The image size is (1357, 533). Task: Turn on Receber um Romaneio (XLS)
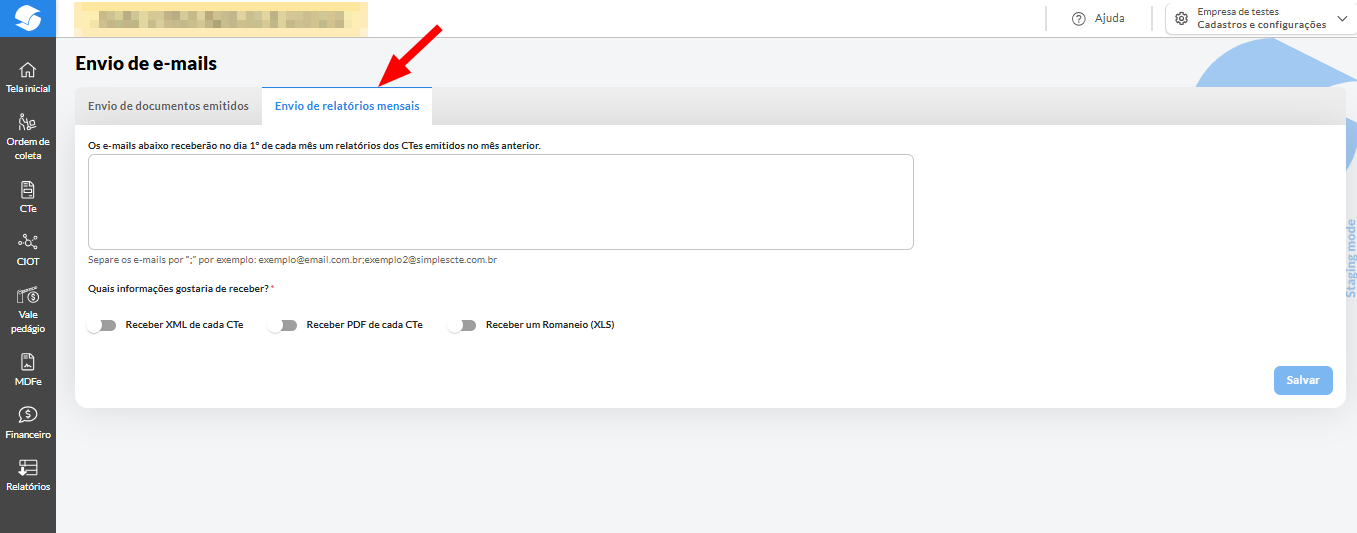pyautogui.click(x=462, y=325)
